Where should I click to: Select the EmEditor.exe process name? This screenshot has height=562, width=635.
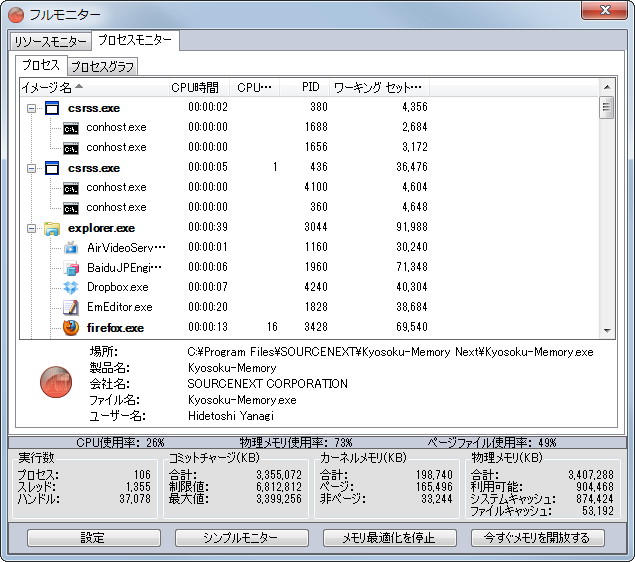[119, 307]
